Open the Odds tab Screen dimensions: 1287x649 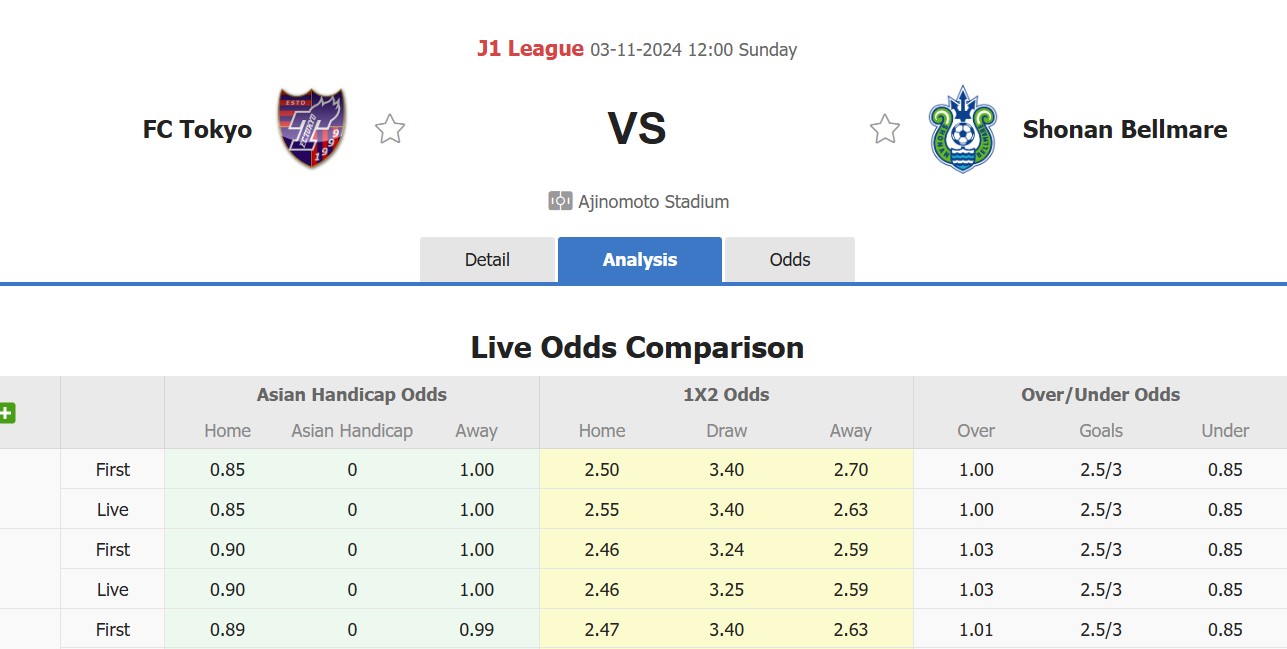click(x=789, y=259)
